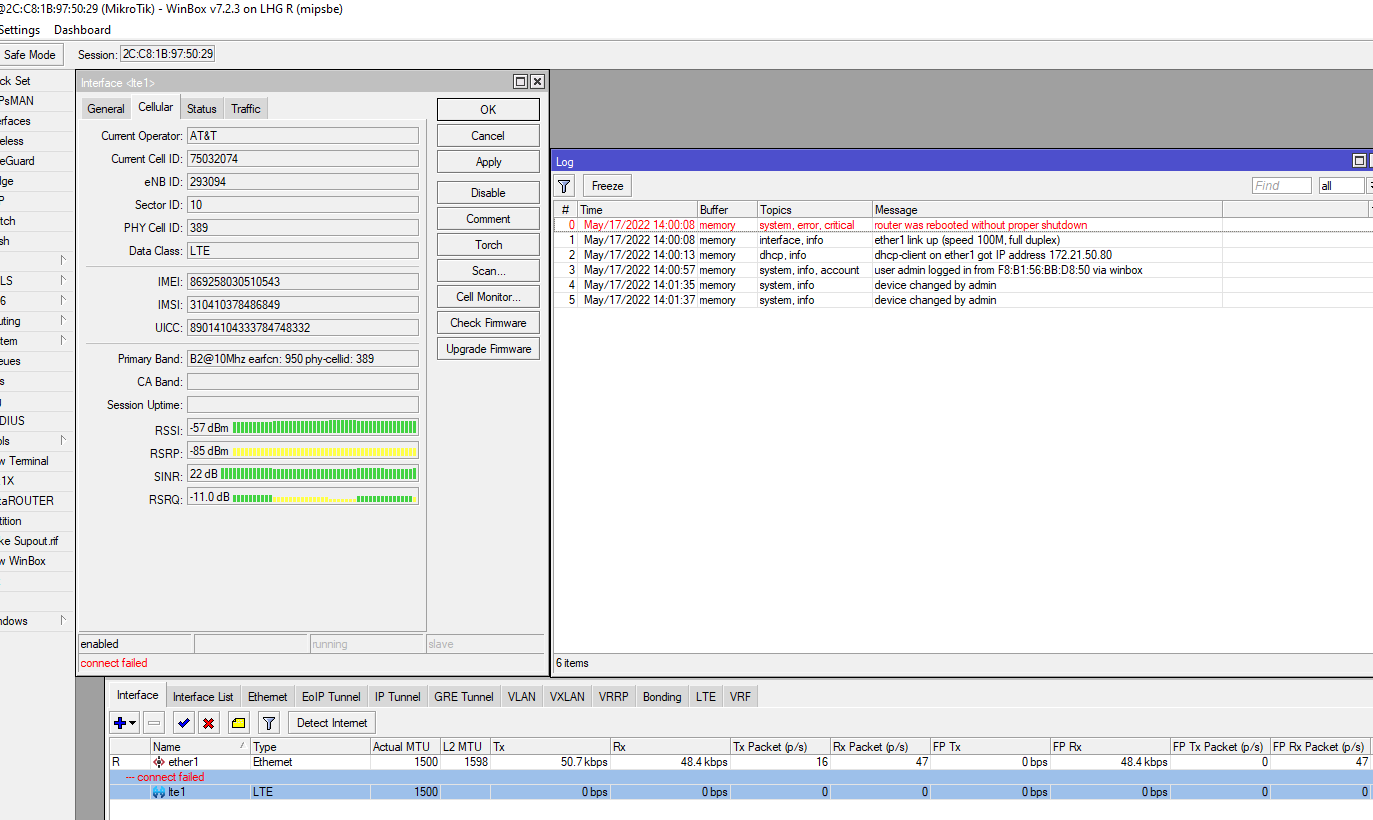Open the Settings menu
The height and width of the screenshot is (820, 1373).
(x=19, y=30)
